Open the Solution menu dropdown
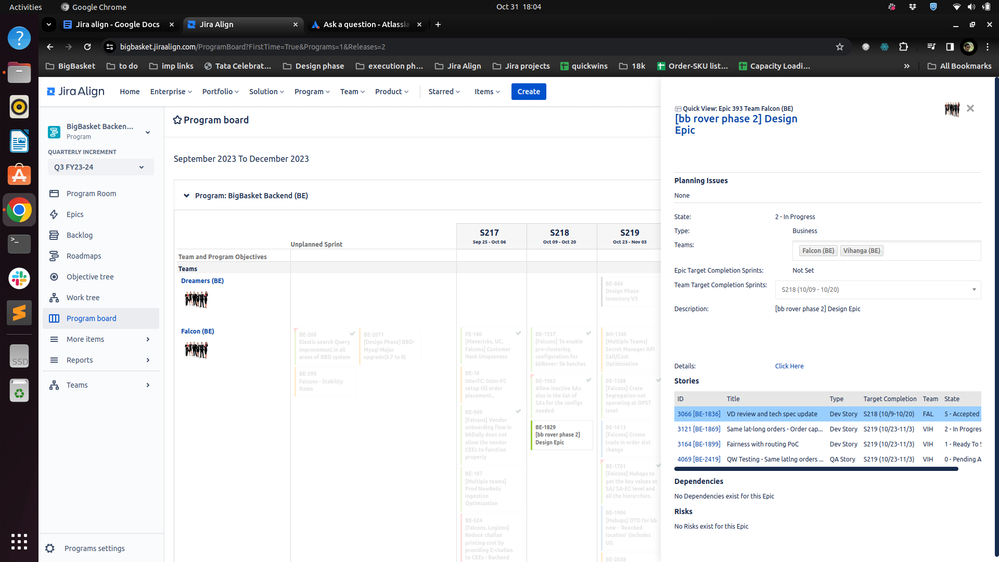Screen dimensions: 999x562 [x=266, y=92]
